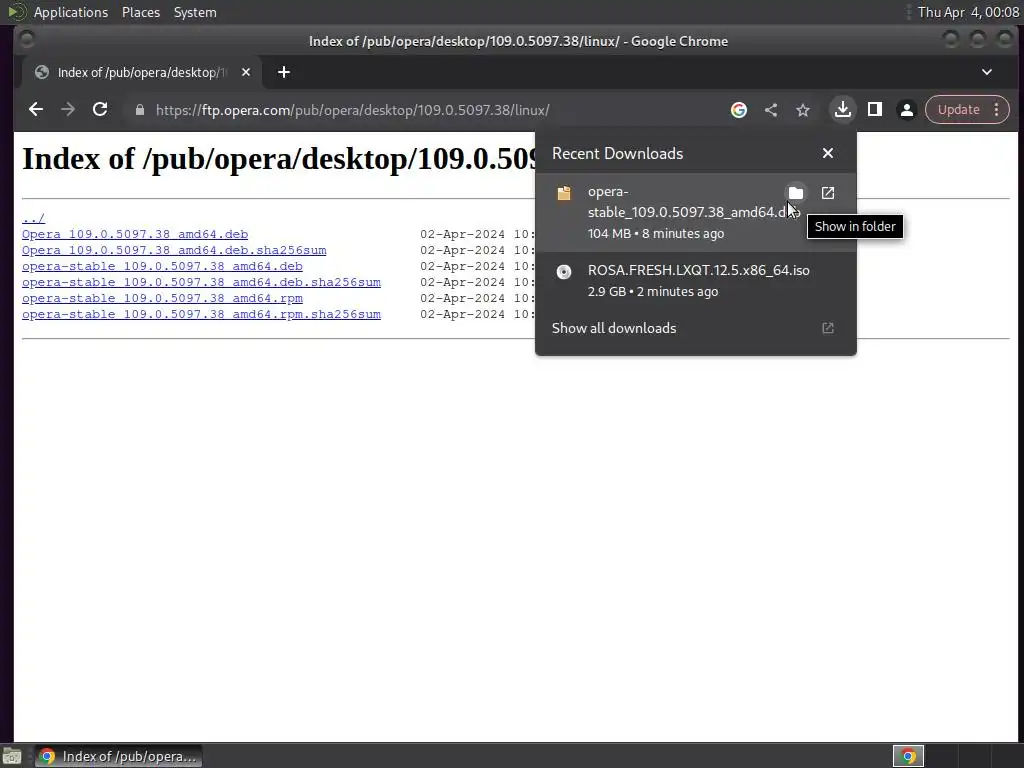Share this page via share icon
This screenshot has height=768, width=1024.
point(771,110)
